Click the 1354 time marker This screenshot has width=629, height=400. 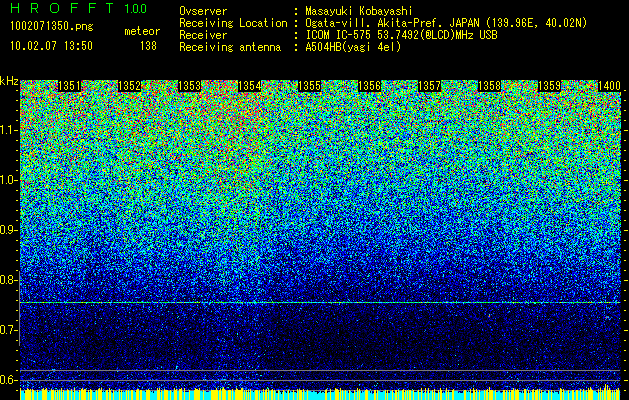click(x=250, y=86)
